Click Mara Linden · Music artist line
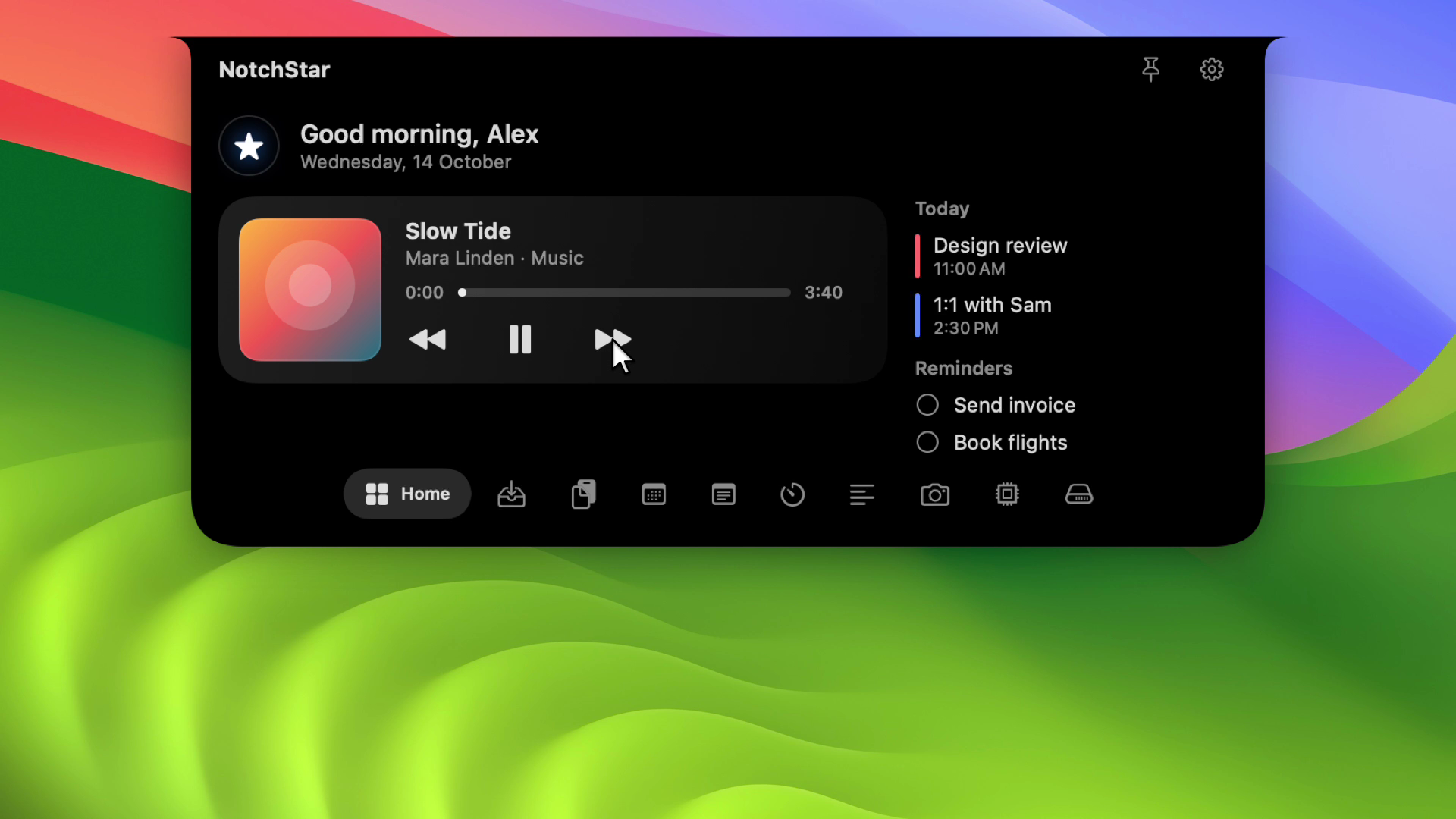The image size is (1456, 819). [494, 259]
